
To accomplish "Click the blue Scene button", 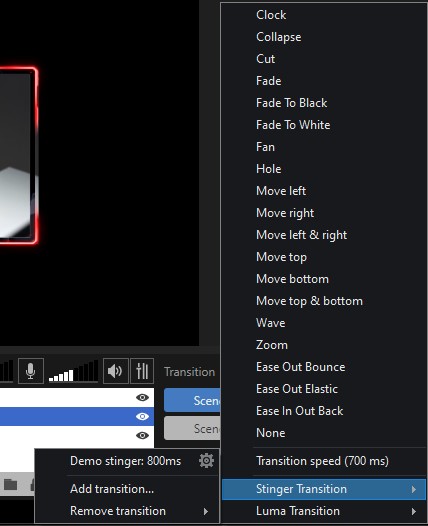I will [x=192, y=400].
